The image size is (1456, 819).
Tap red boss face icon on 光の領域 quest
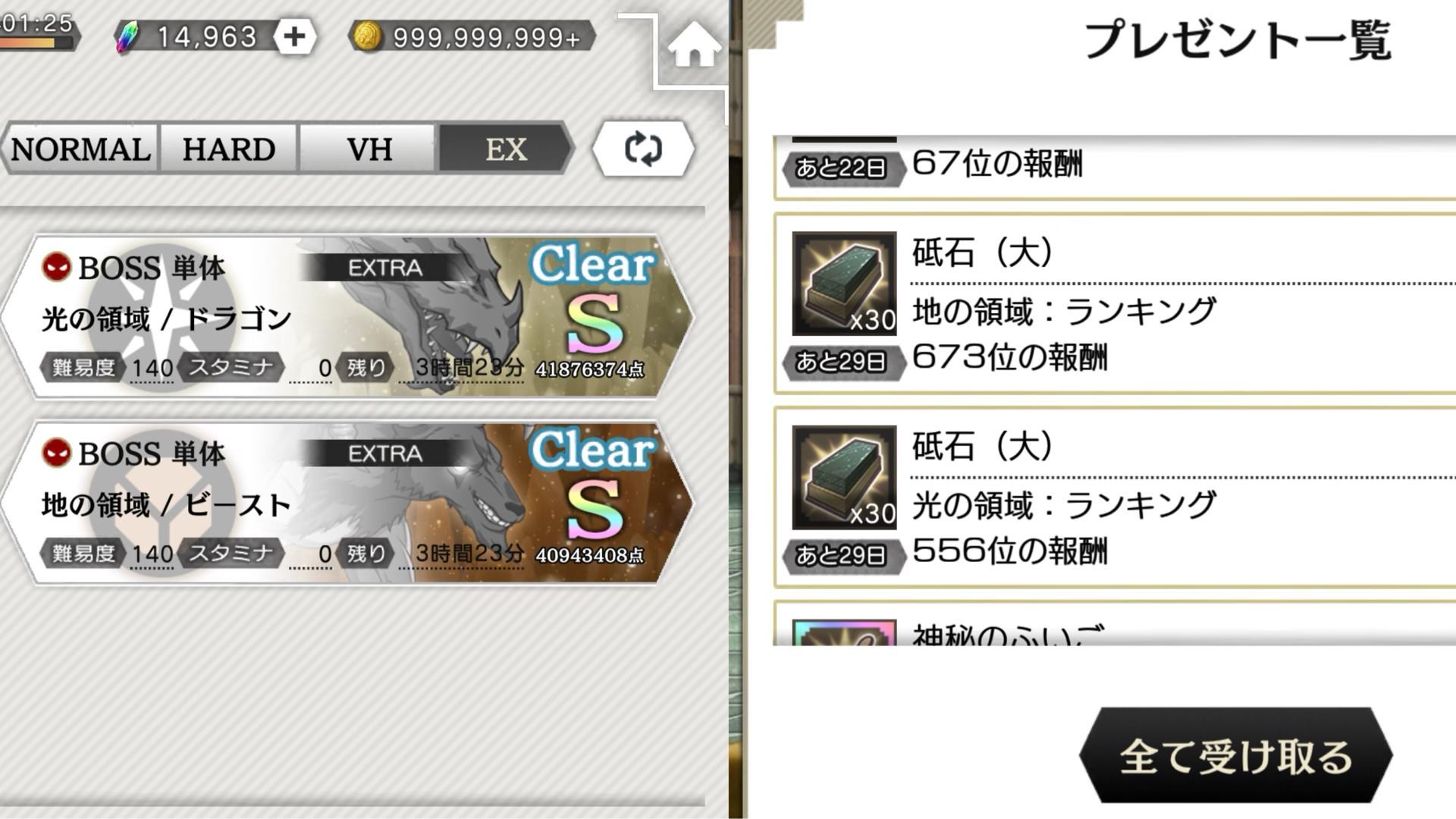[56, 267]
